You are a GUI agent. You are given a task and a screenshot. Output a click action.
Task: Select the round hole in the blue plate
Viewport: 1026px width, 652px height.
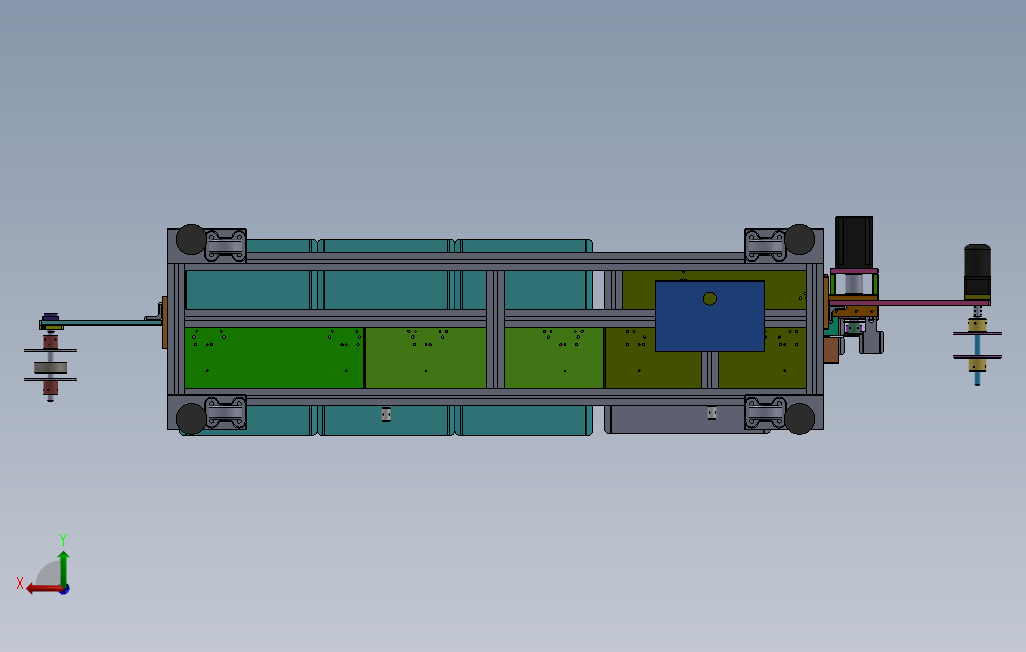710,299
